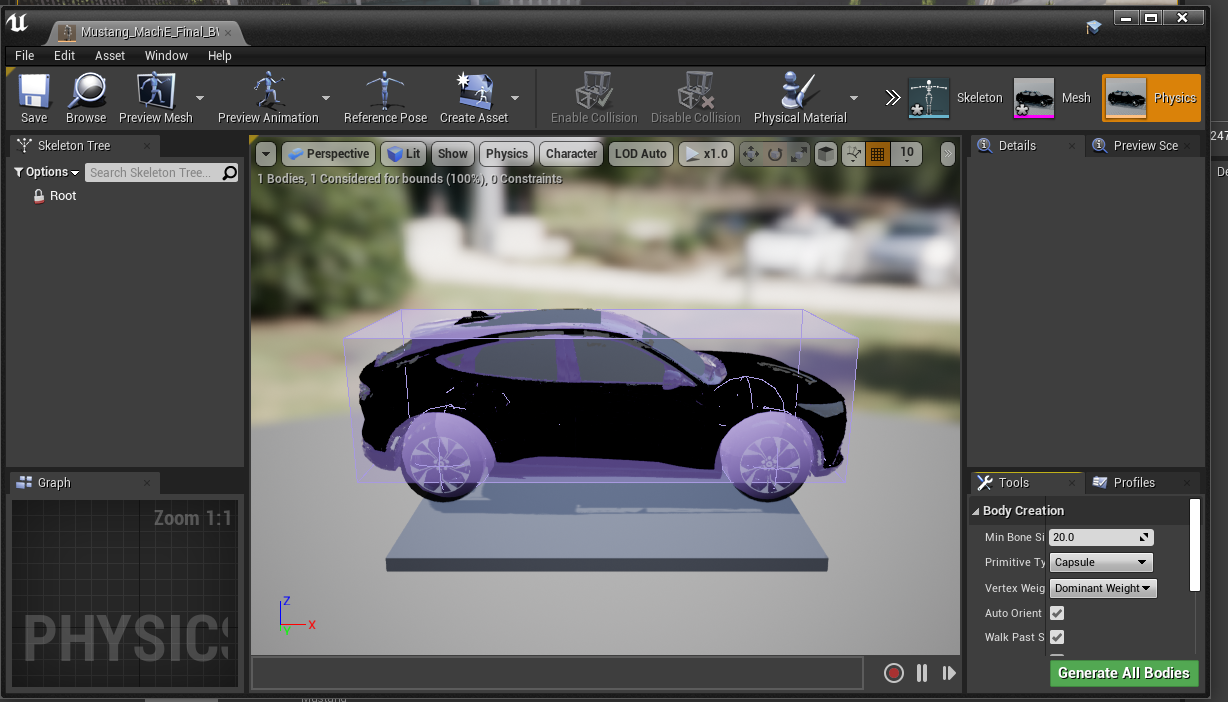Viewport: 1228px width, 702px height.
Task: Click the surface snapping icon
Action: 853,154
